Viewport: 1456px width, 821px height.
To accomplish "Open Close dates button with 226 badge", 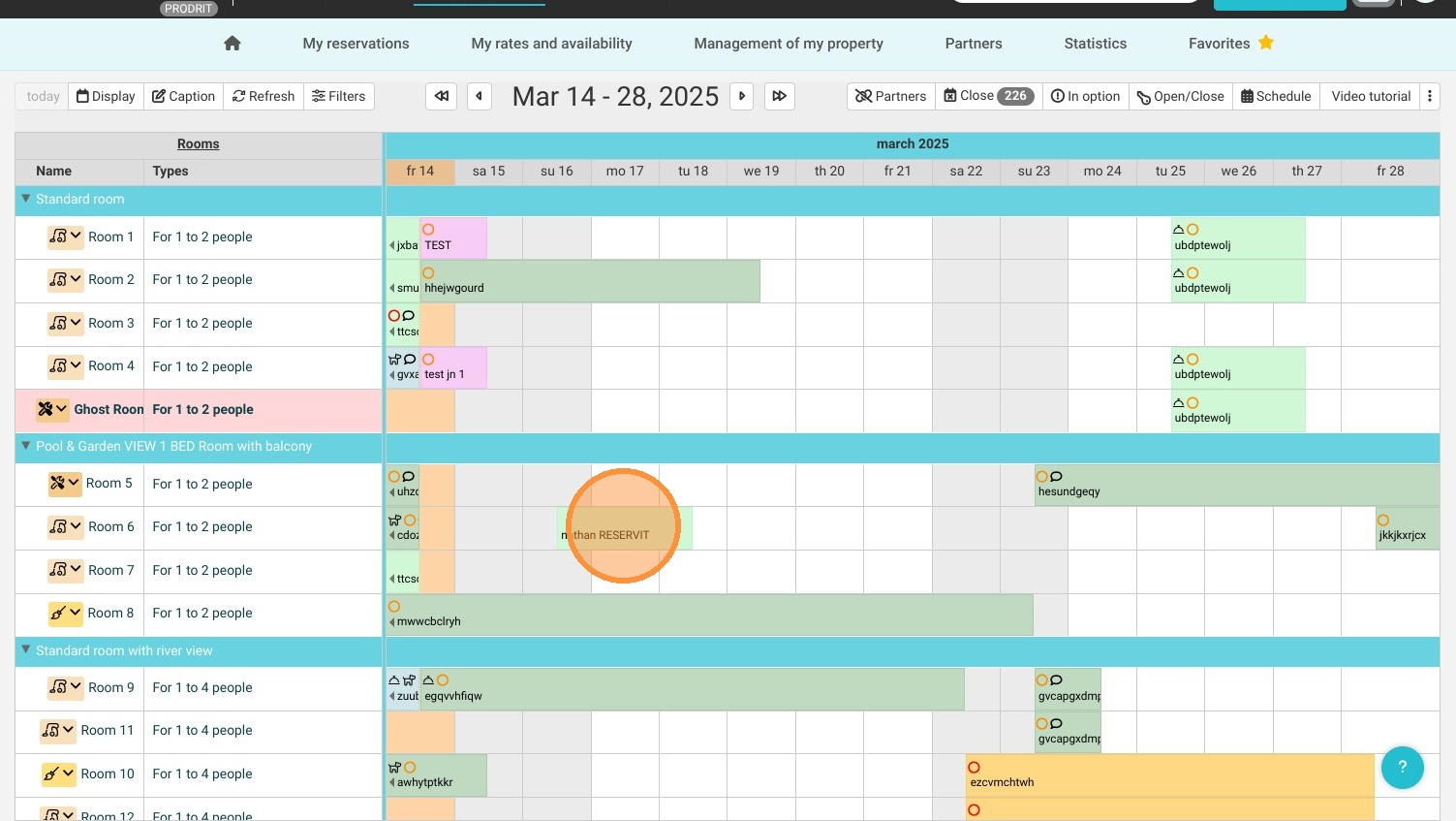I will click(x=989, y=96).
